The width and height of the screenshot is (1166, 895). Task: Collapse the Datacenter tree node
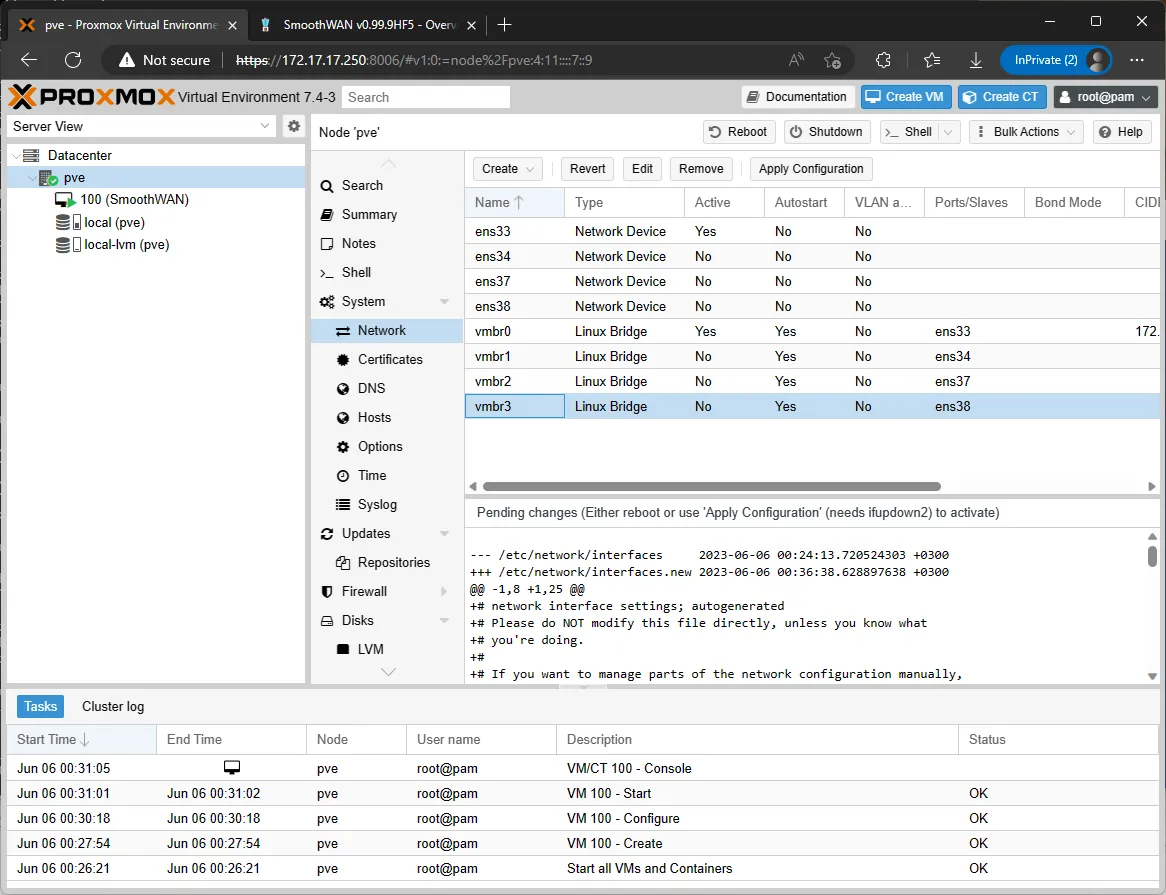[16, 155]
